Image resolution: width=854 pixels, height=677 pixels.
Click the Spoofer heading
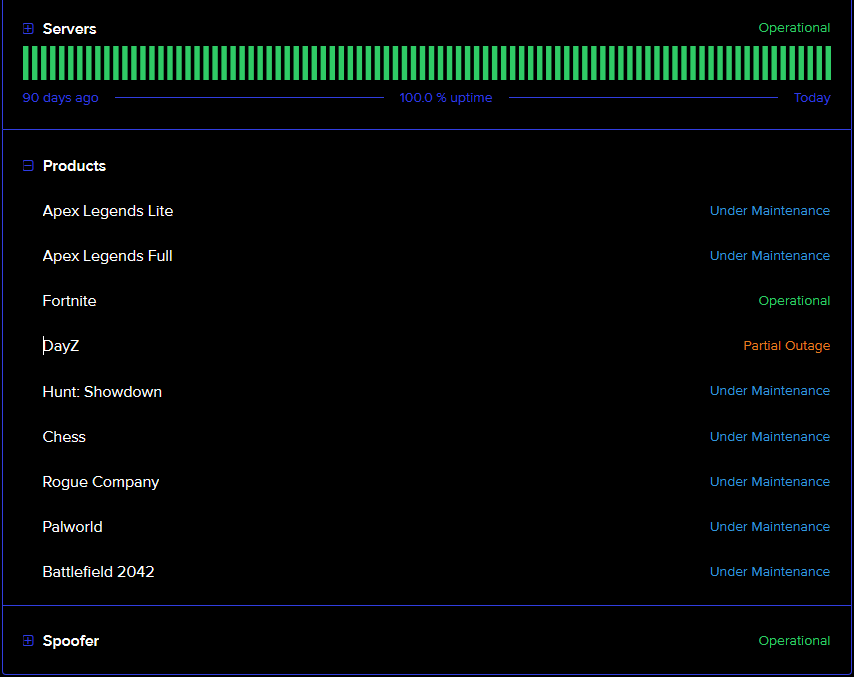(x=71, y=641)
